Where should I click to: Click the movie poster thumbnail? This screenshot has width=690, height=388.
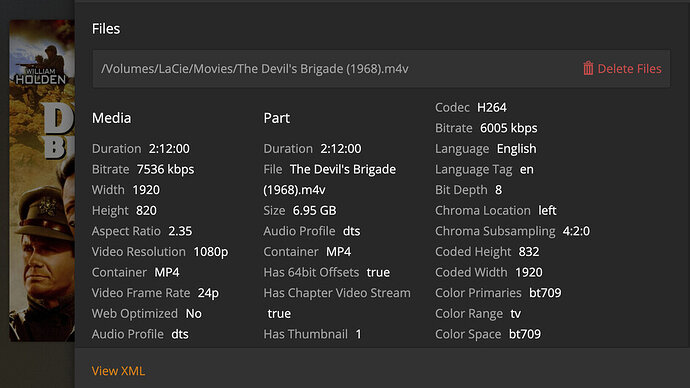[42, 180]
